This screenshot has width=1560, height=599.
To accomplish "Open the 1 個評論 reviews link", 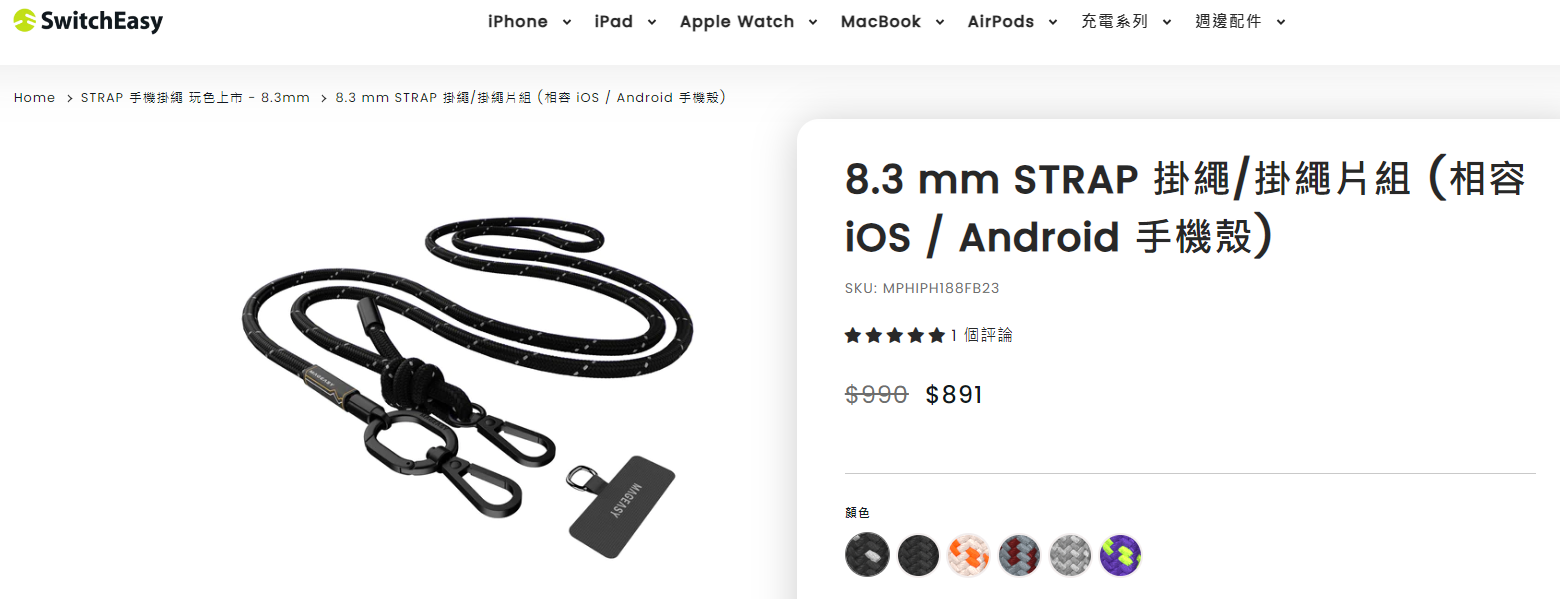I will pyautogui.click(x=982, y=335).
